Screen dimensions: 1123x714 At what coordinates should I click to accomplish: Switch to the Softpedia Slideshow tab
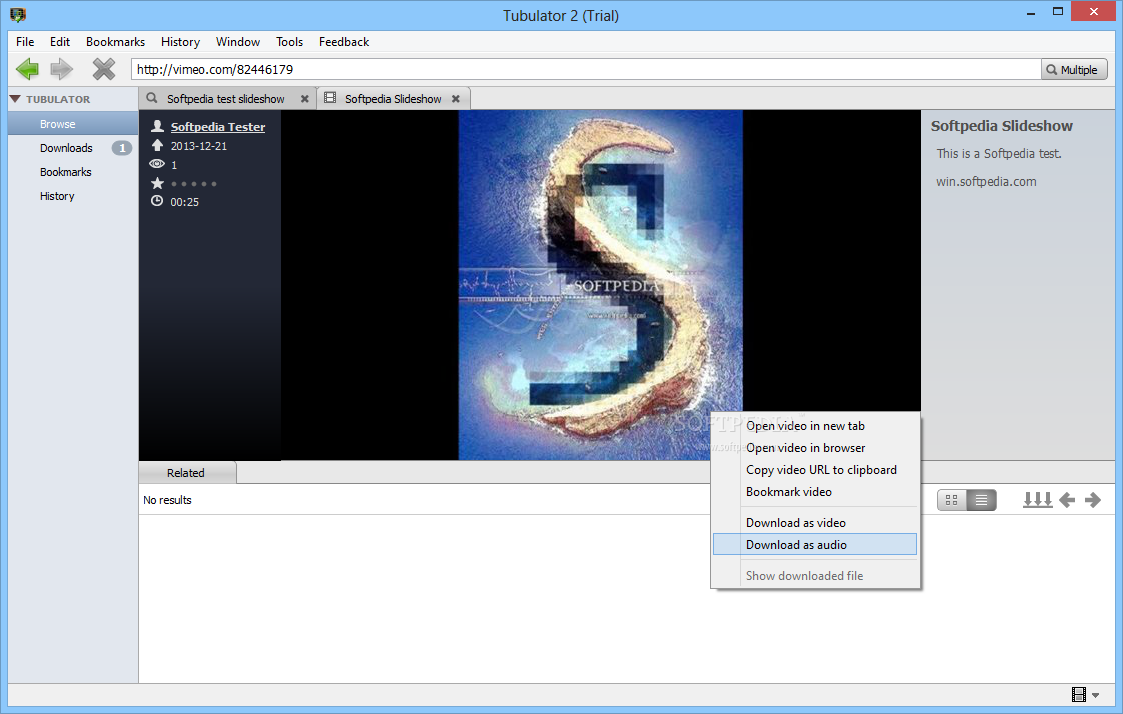pyautogui.click(x=392, y=99)
